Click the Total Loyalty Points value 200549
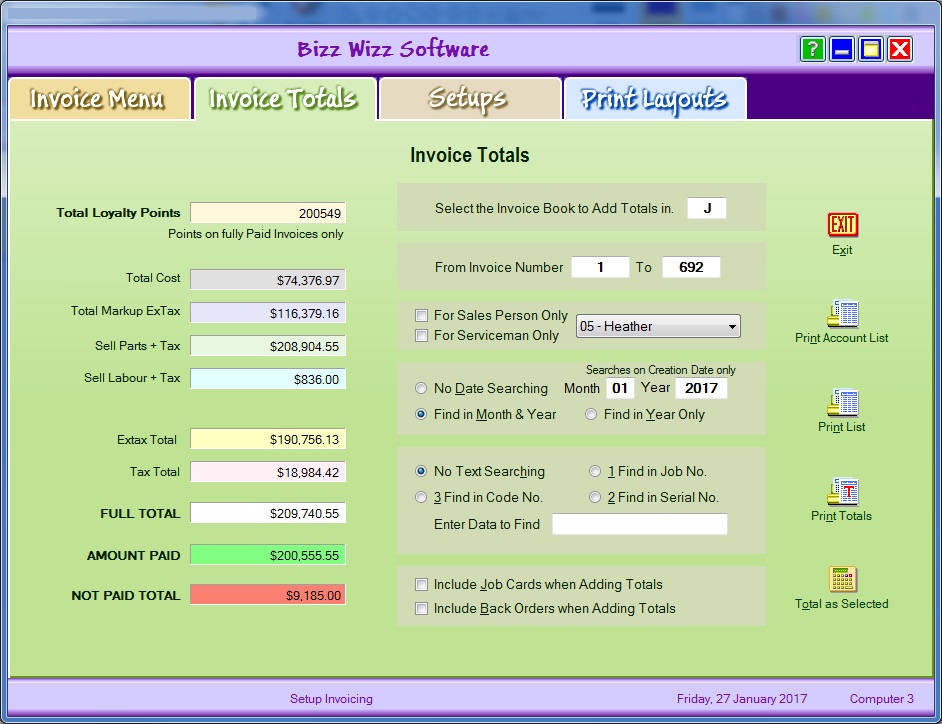The width and height of the screenshot is (942, 724). point(268,213)
